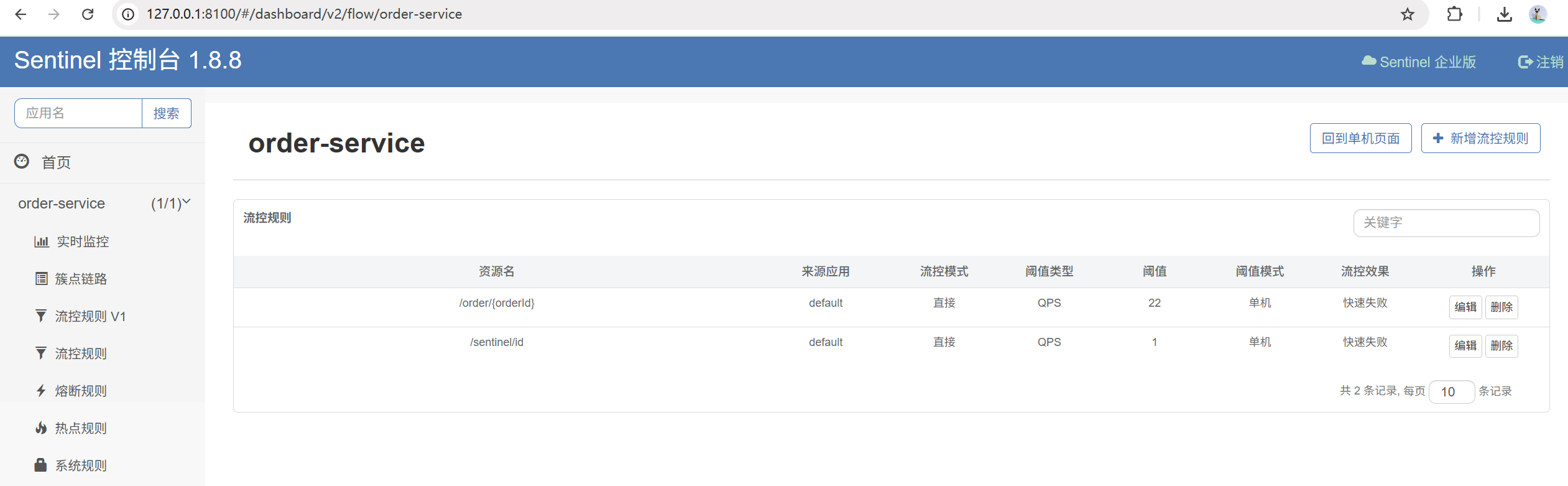Click resource name /sentinel/id

tap(497, 342)
